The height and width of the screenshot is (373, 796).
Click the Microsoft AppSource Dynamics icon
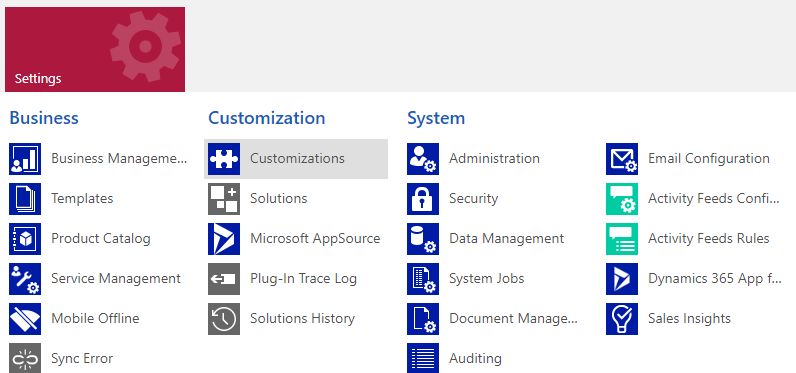[x=224, y=239]
